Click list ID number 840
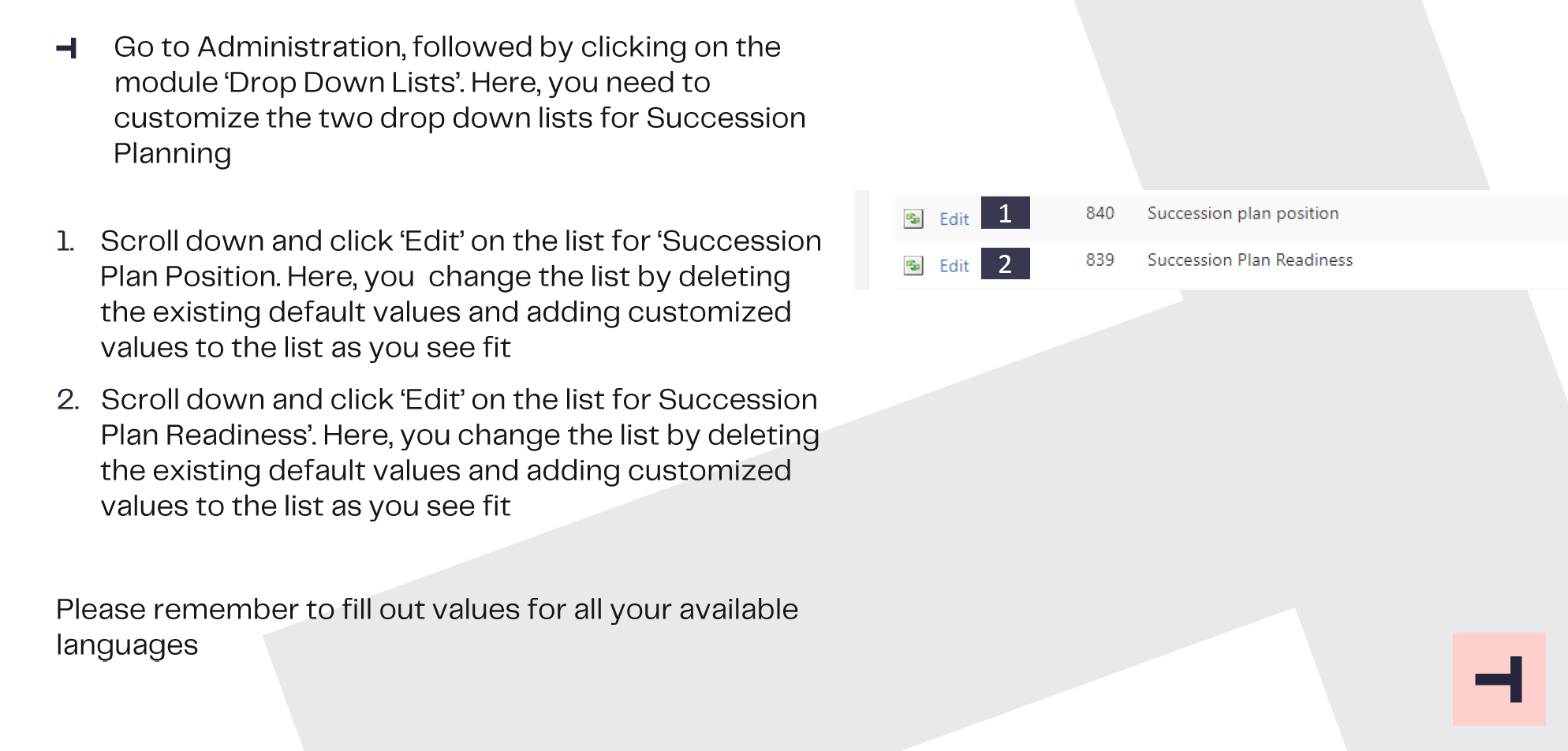Image resolution: width=1568 pixels, height=751 pixels. 1099,213
